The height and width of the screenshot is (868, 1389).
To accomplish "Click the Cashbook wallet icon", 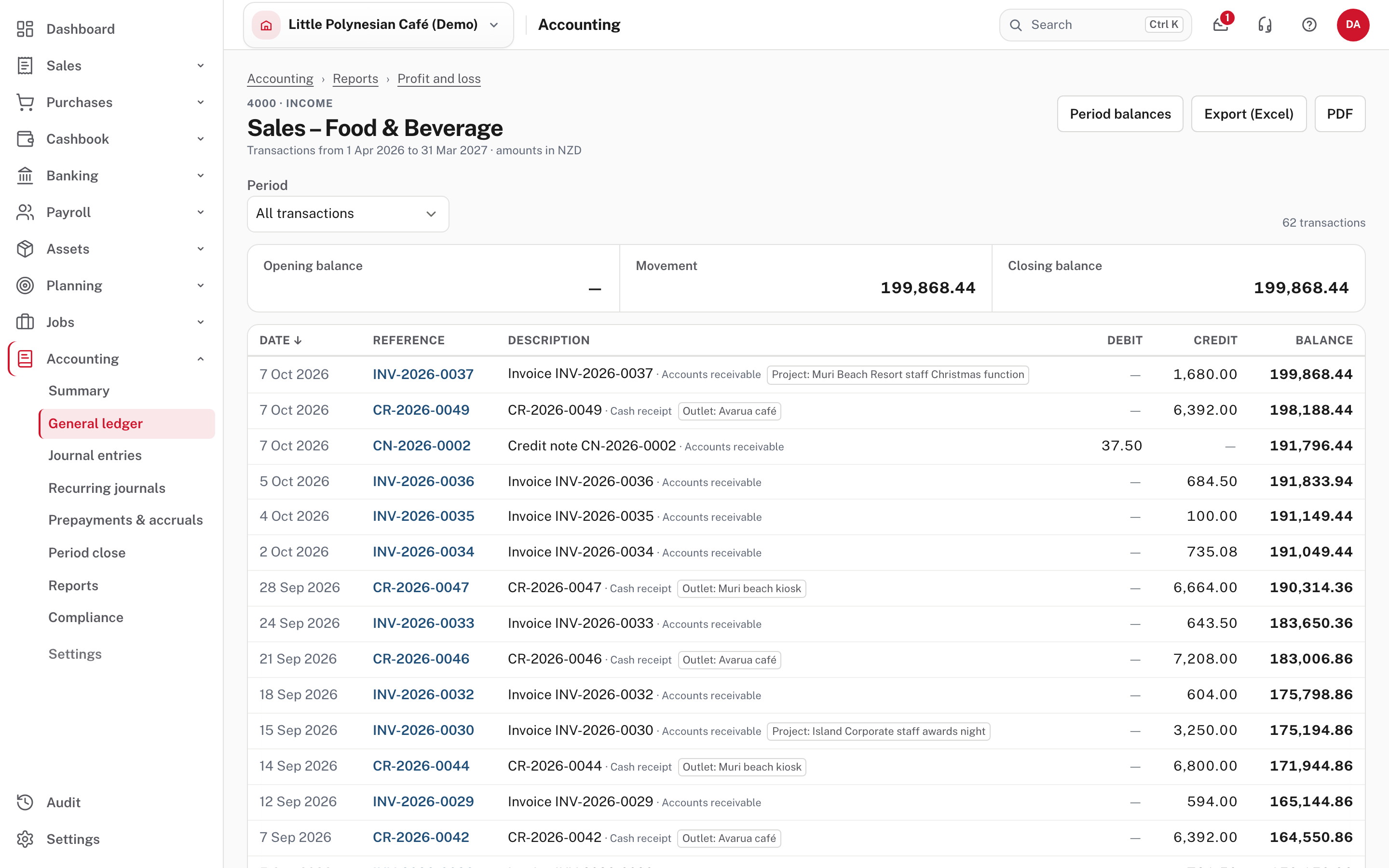I will pos(25,139).
